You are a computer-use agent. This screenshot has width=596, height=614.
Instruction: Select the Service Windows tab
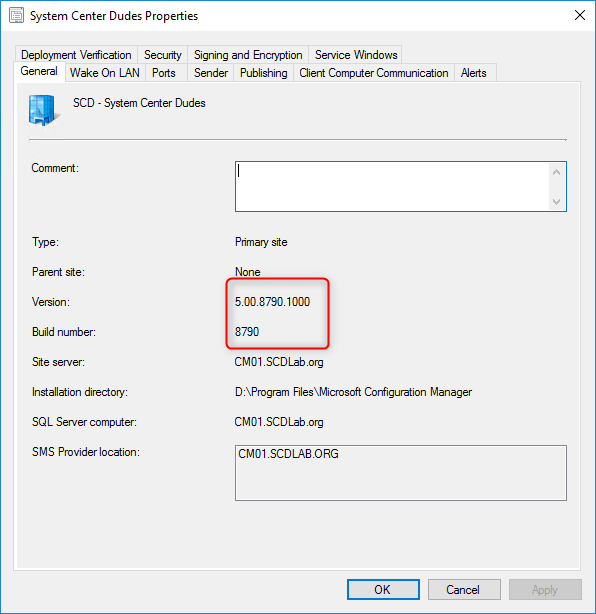(x=356, y=55)
